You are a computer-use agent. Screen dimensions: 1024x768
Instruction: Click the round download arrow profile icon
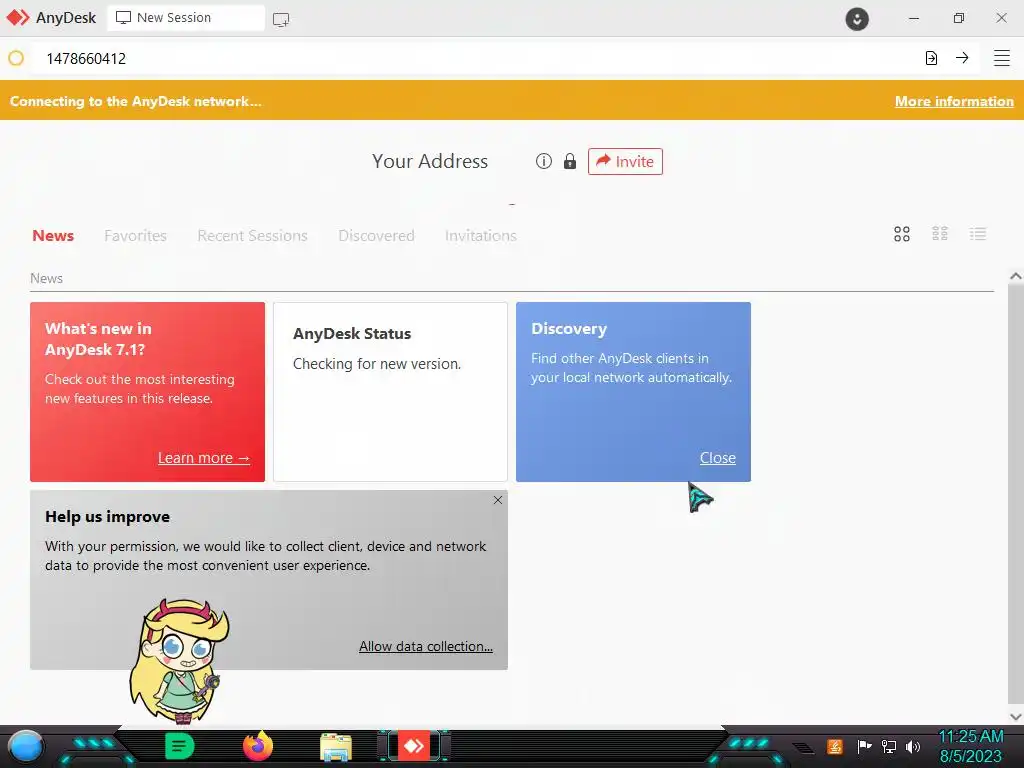click(x=857, y=18)
